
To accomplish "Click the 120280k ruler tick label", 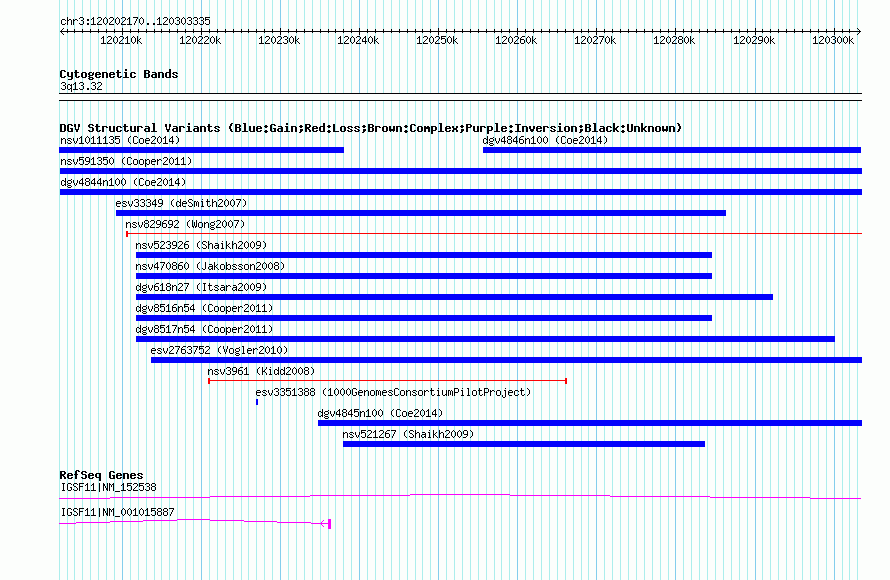I will coord(674,40).
